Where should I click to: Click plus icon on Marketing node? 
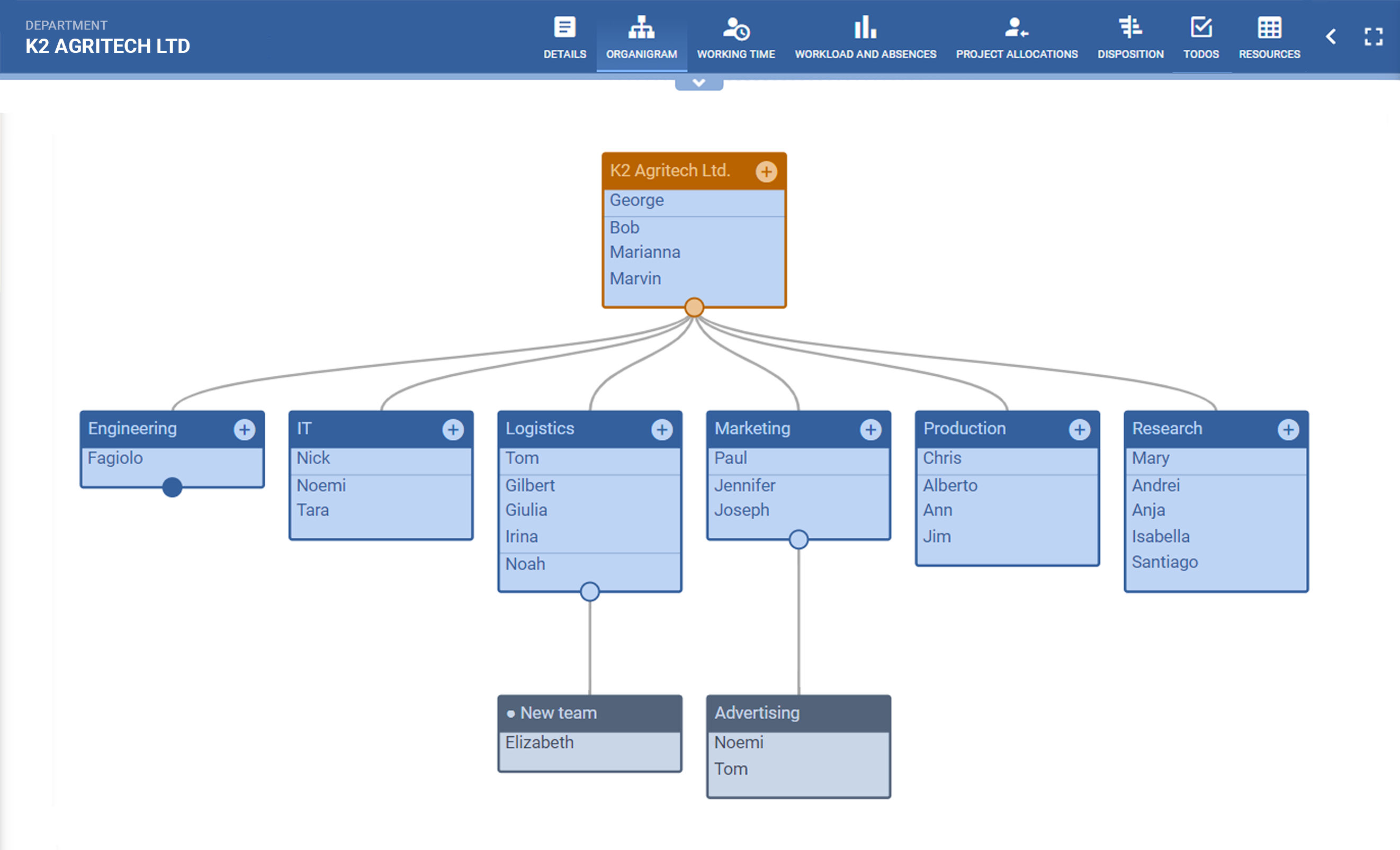pyautogui.click(x=870, y=430)
